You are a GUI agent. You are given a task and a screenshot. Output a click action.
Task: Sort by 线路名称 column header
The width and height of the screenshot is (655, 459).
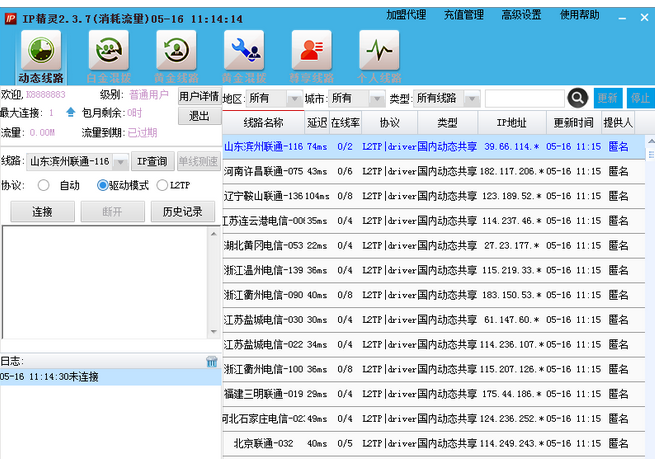point(263,122)
